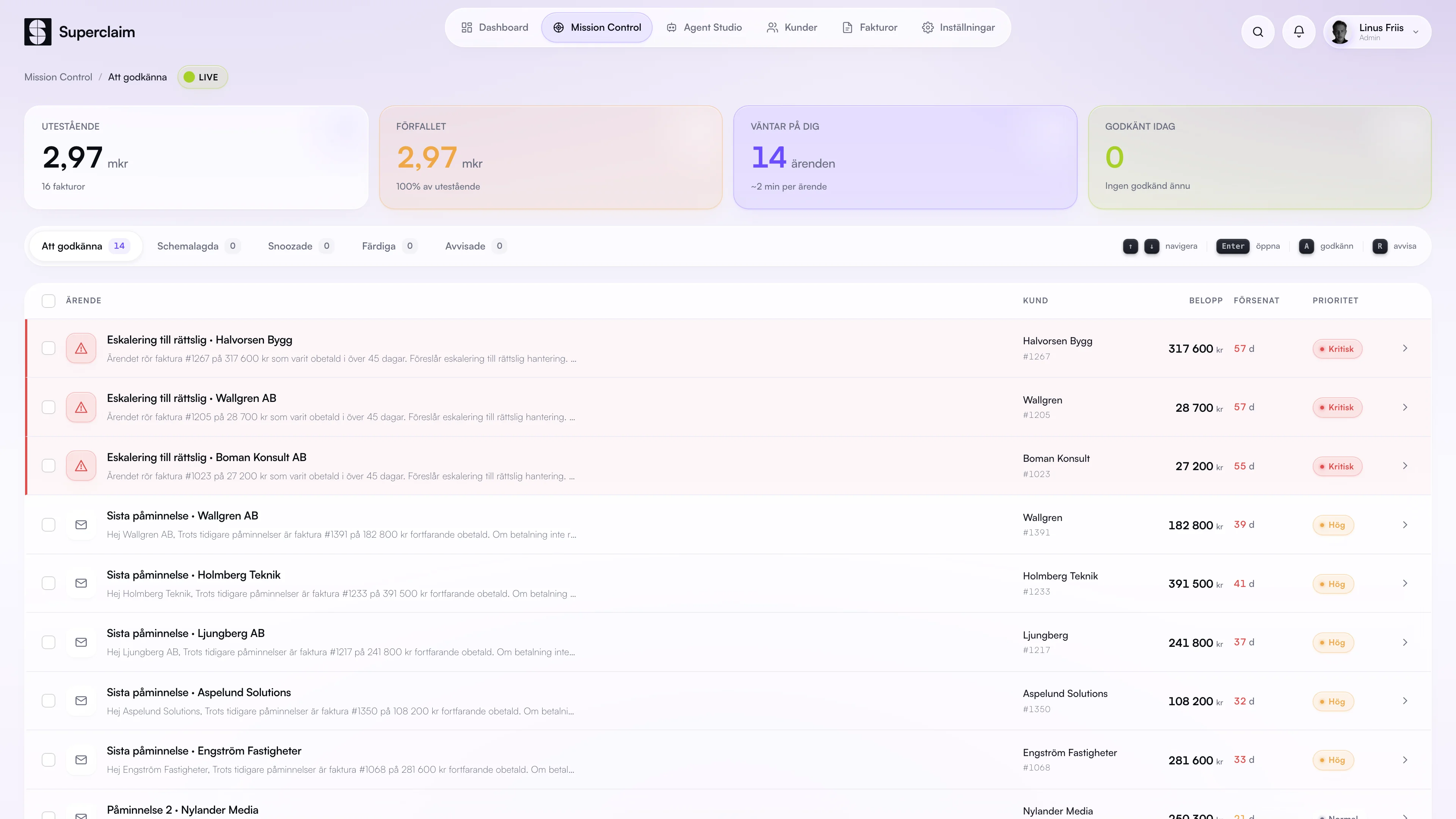
Task: Click the warning icon for Wallgren AB escalation
Action: click(x=82, y=407)
